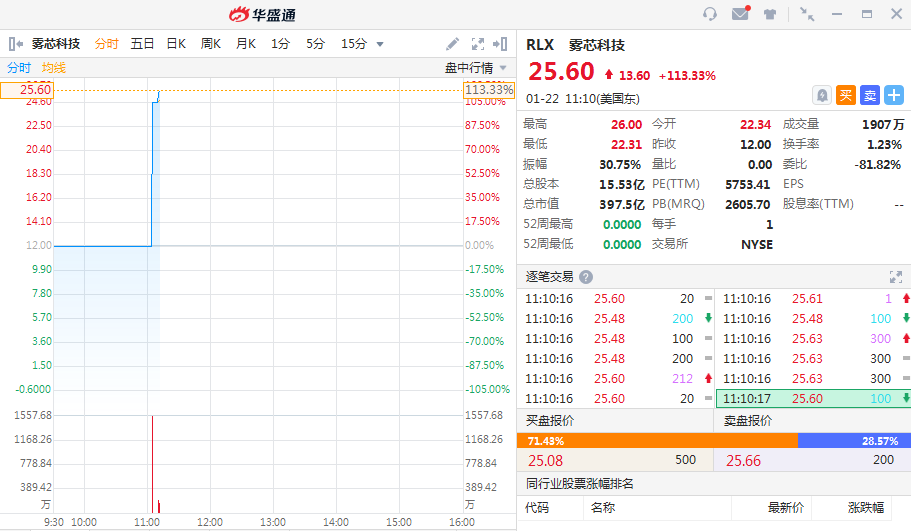
Task: Toggle the 分时 line legend
Action: 19,68
